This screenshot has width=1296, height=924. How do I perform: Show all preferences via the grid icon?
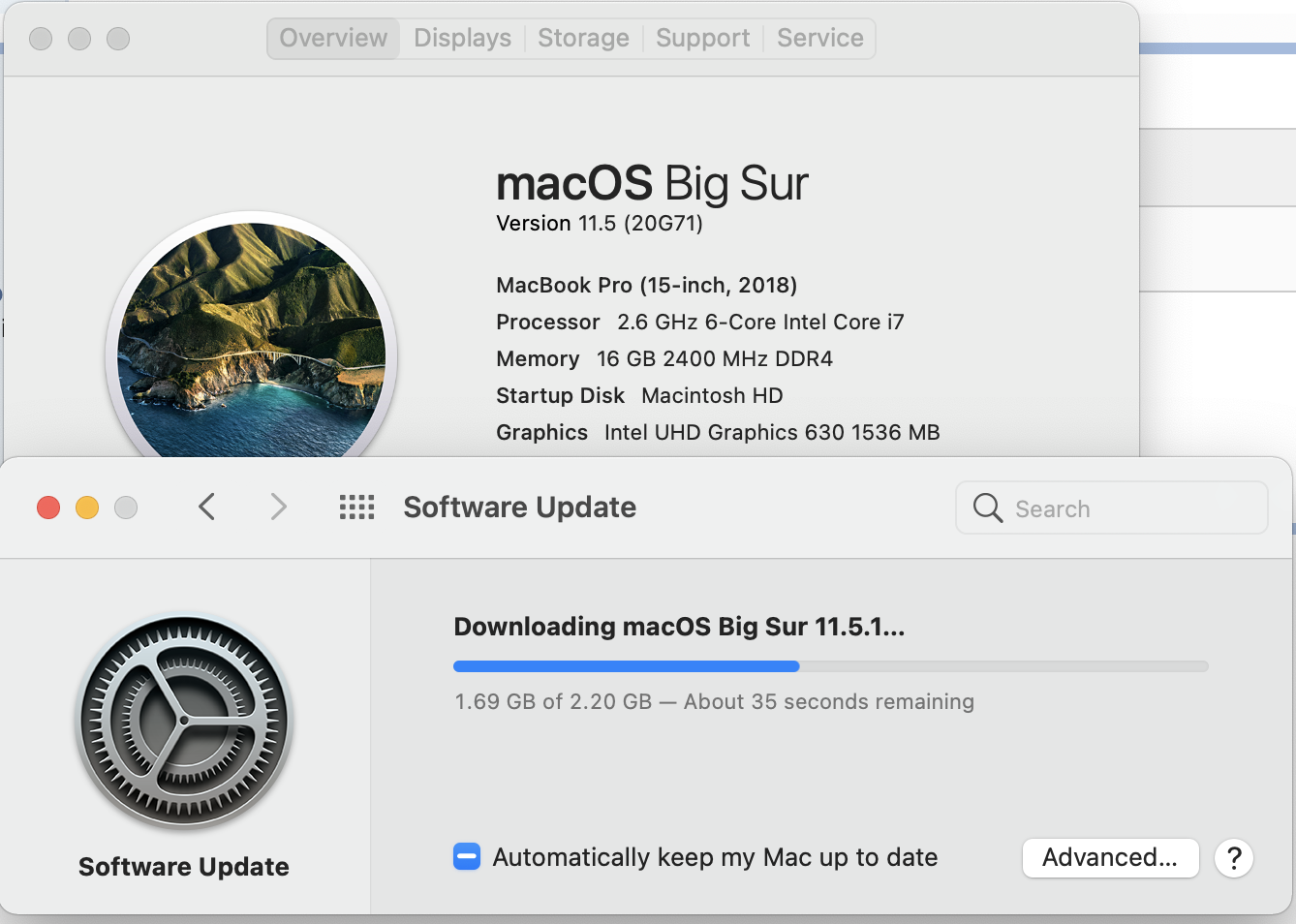(356, 507)
